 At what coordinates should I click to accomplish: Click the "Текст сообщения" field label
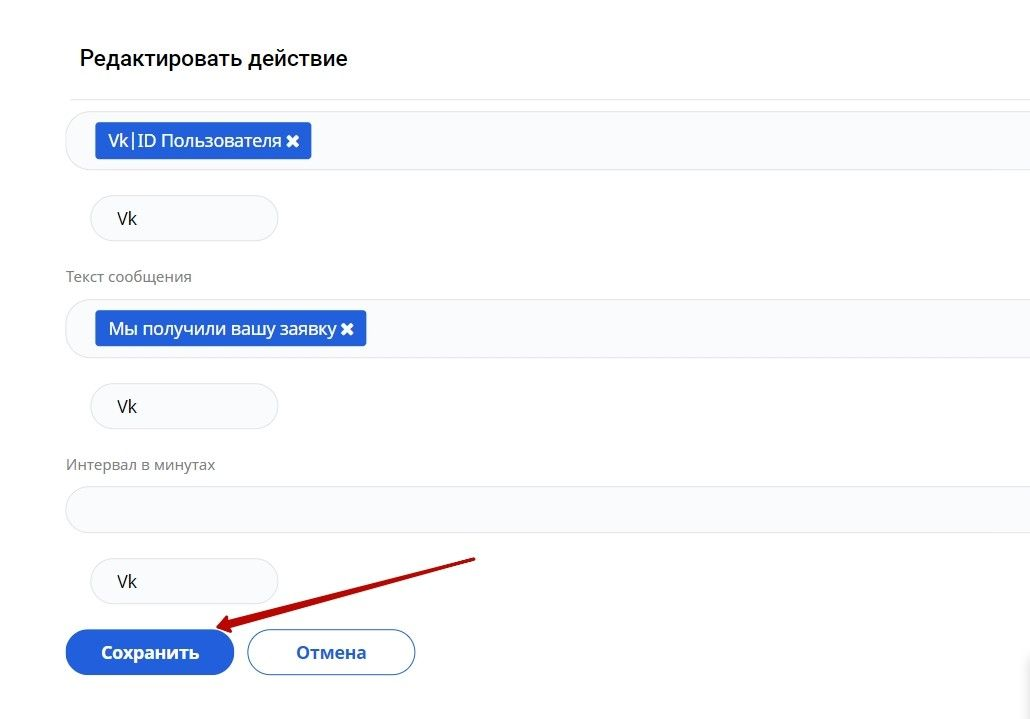129,277
